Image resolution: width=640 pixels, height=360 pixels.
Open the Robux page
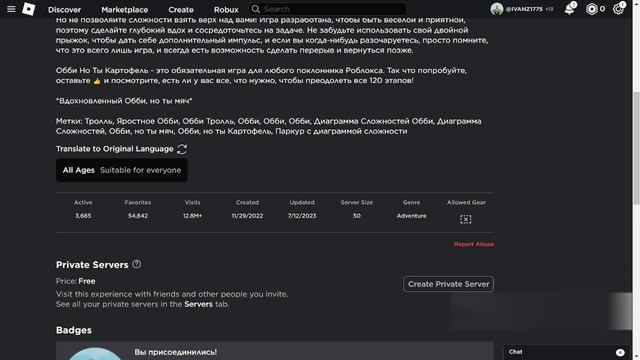(226, 9)
